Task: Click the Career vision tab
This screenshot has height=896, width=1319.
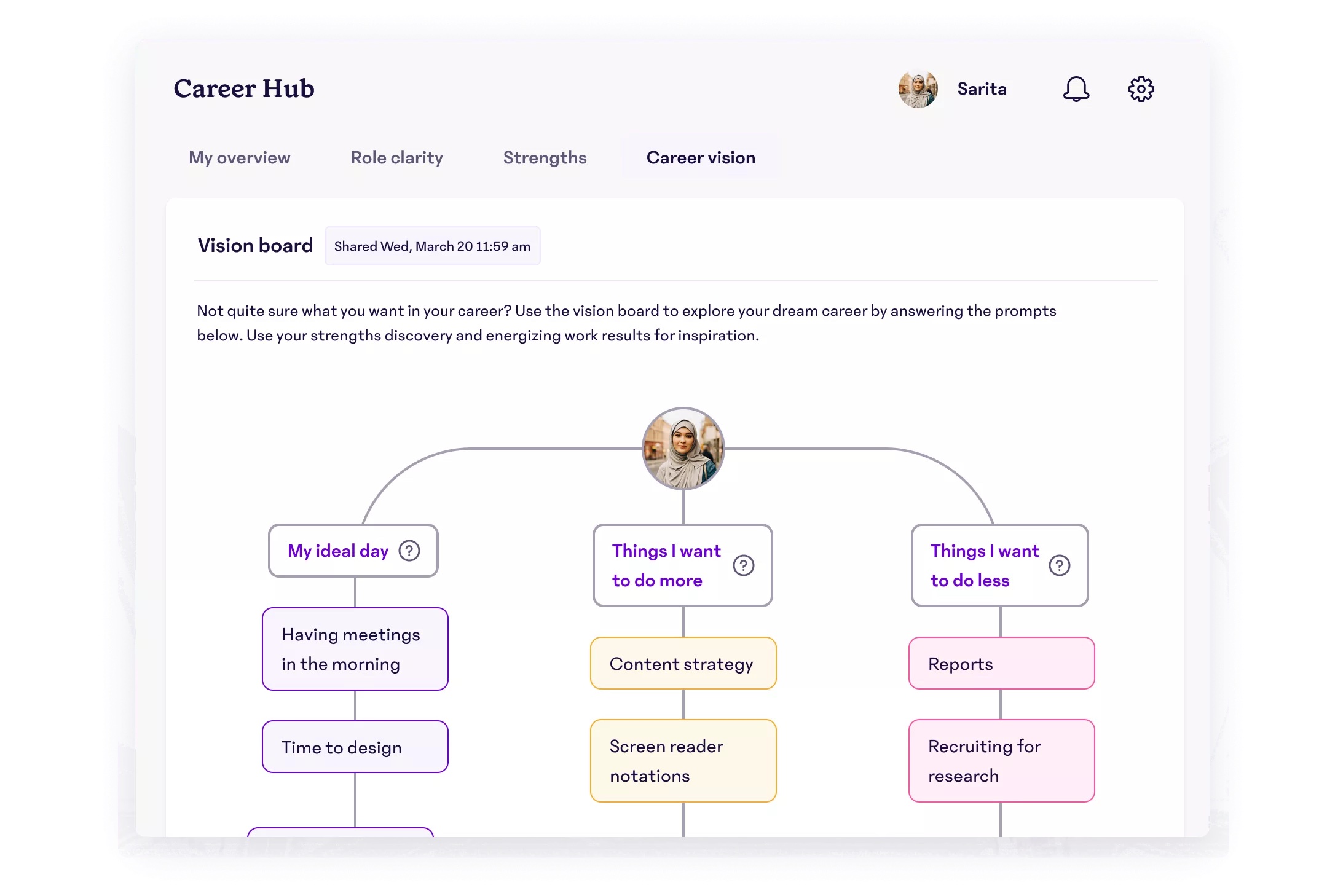Action: (x=700, y=157)
